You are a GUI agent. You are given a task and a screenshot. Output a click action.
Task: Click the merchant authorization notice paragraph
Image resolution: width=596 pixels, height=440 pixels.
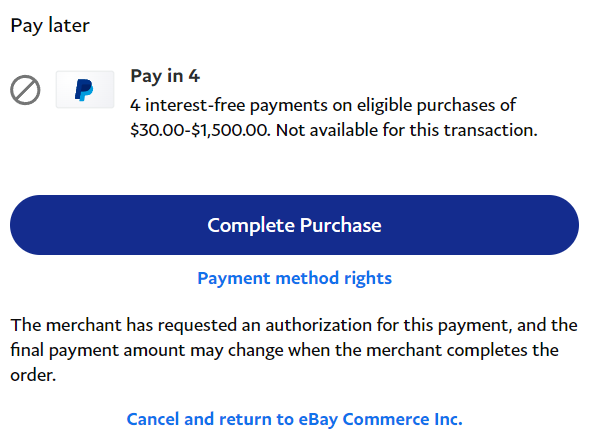(294, 350)
